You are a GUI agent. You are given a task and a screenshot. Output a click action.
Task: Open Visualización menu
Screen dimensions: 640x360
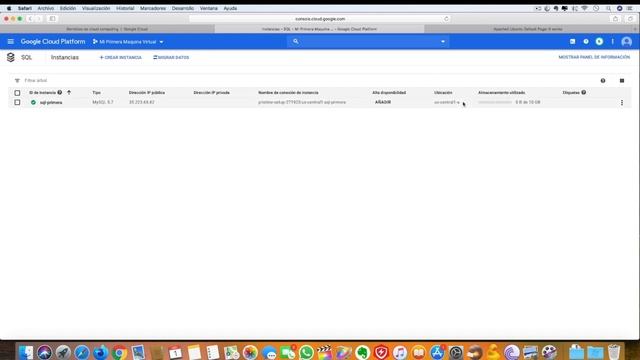[x=96, y=8]
